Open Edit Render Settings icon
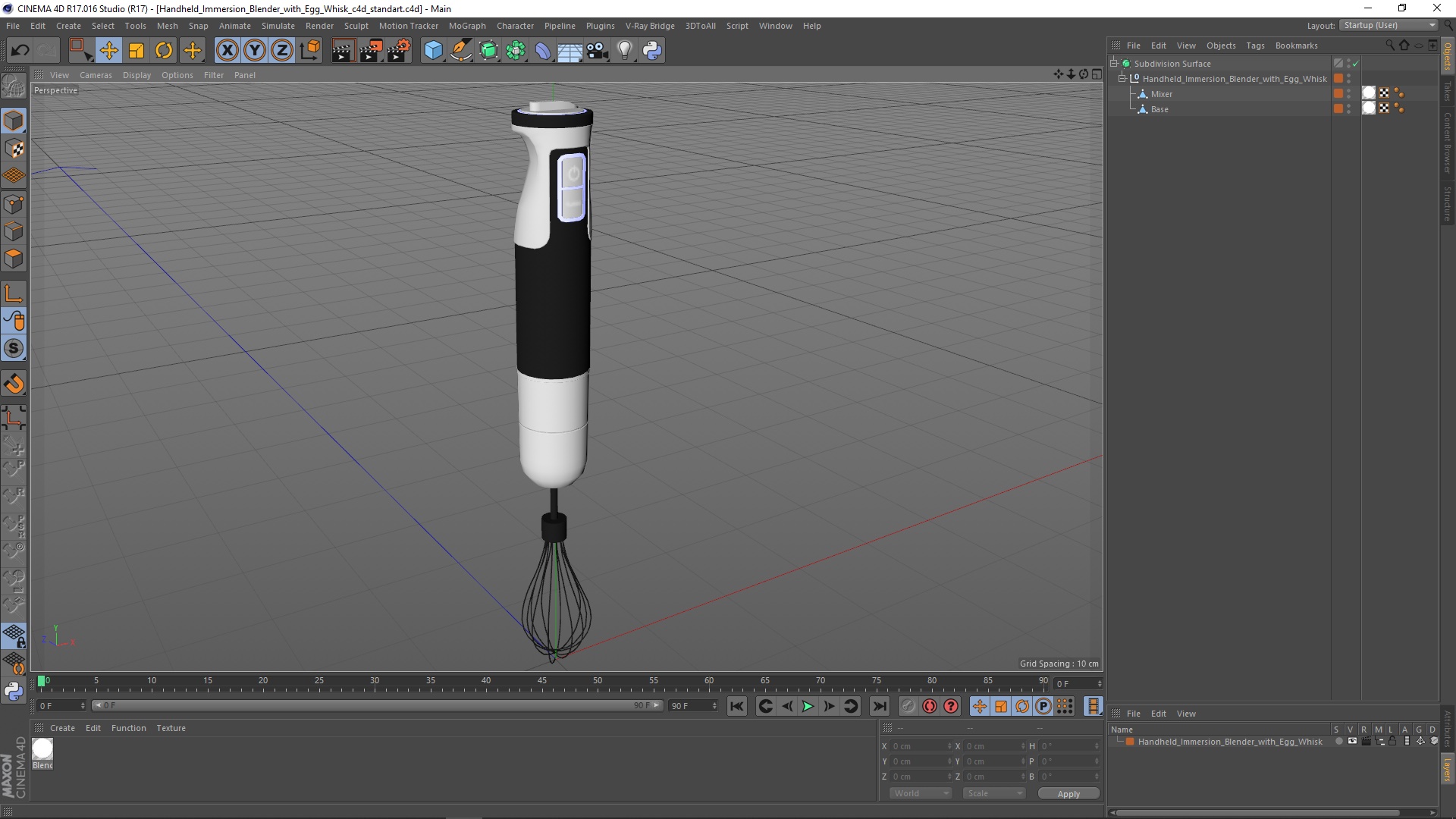This screenshot has height=819, width=1456. (399, 51)
